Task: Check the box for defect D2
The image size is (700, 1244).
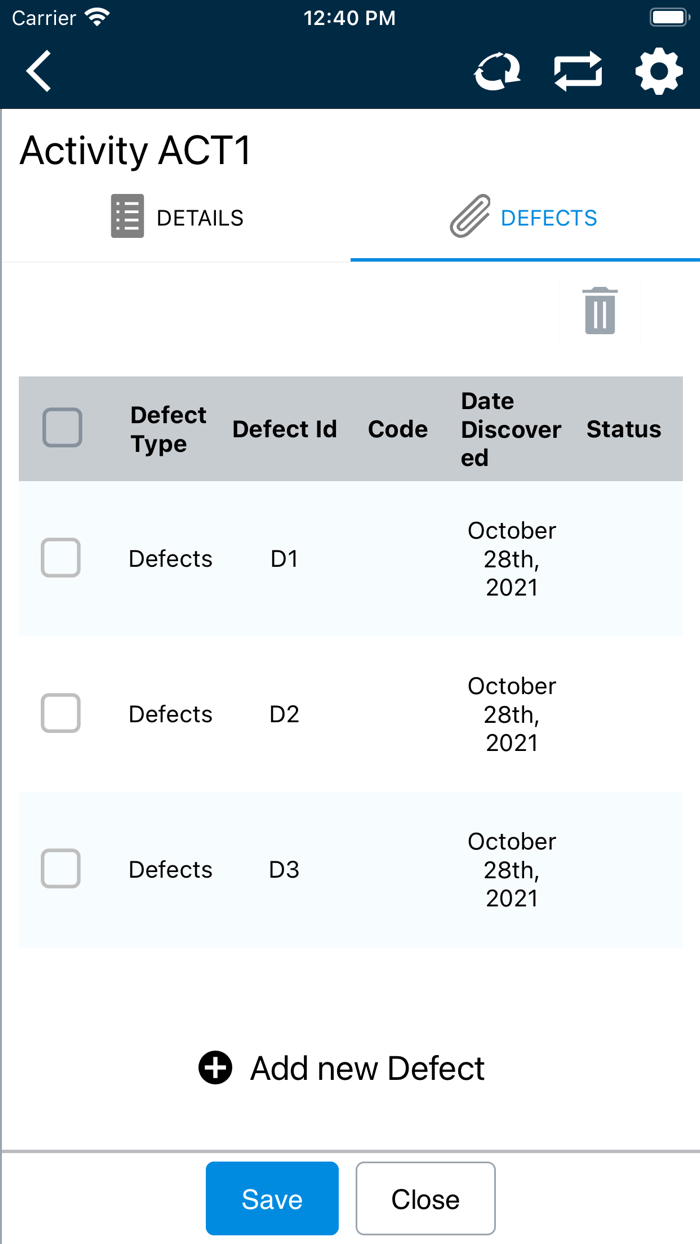Action: pyautogui.click(x=61, y=714)
